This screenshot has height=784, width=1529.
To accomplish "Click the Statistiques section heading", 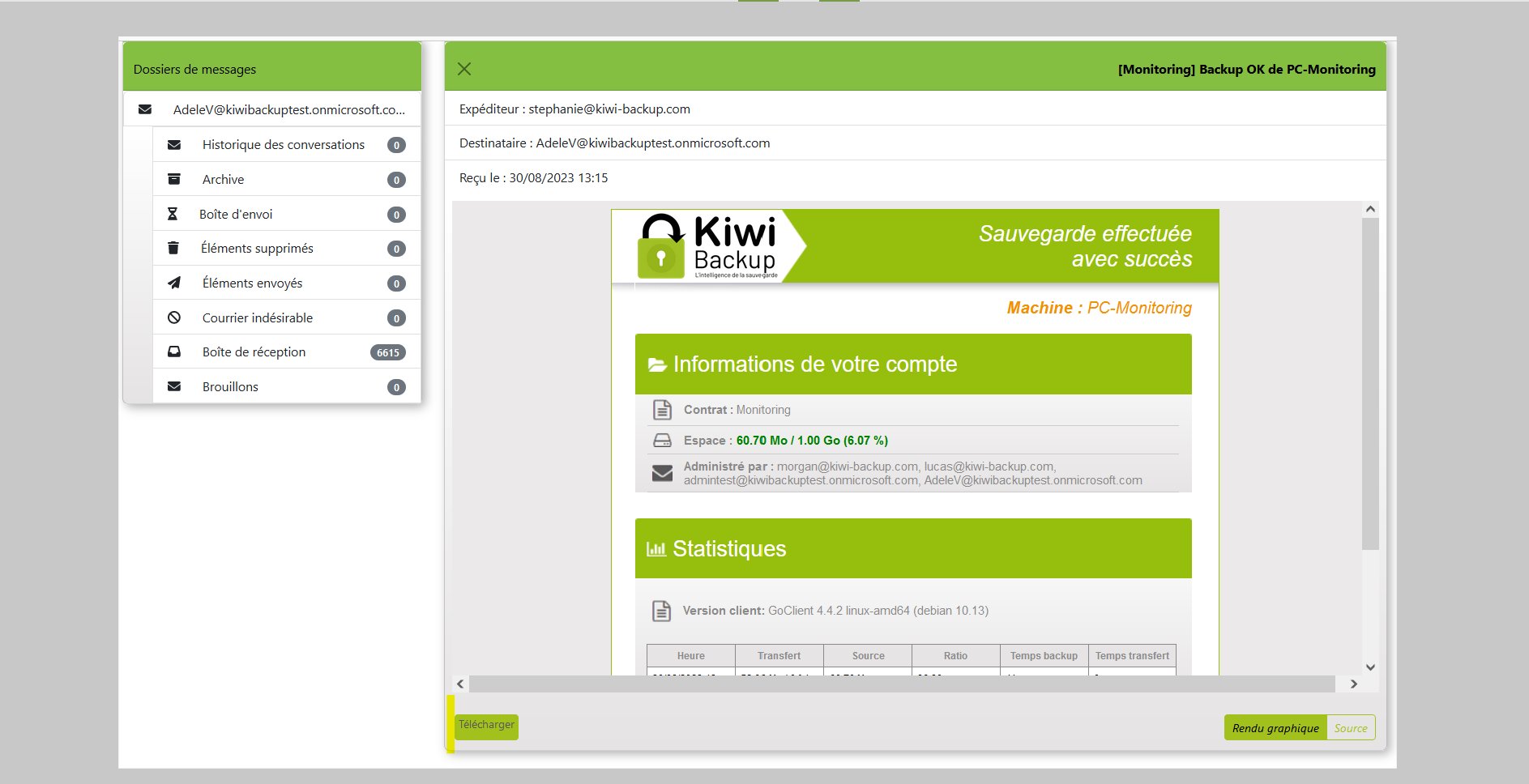I will click(x=729, y=549).
